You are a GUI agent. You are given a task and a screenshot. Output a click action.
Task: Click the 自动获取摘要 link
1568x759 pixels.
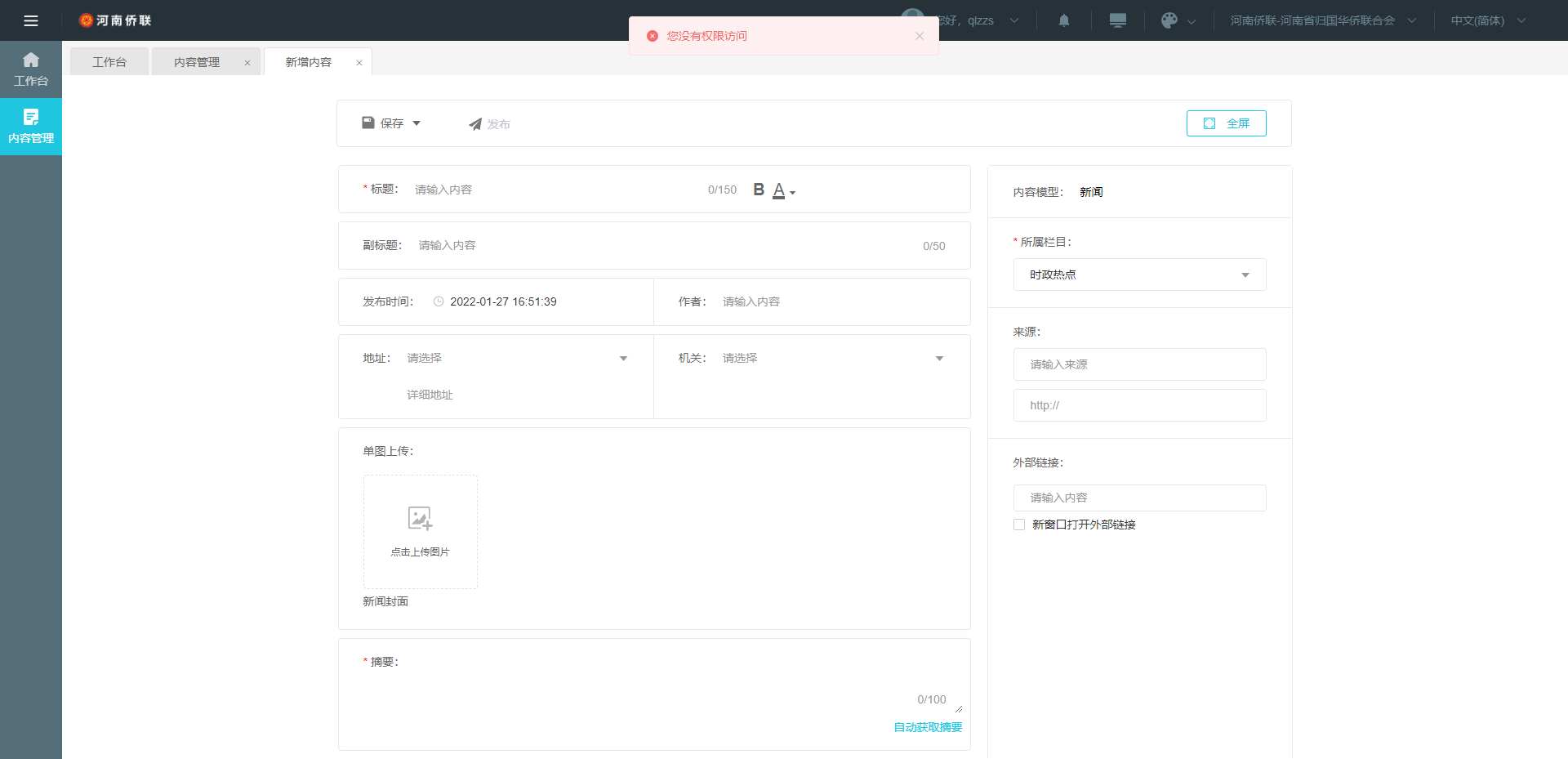(928, 727)
